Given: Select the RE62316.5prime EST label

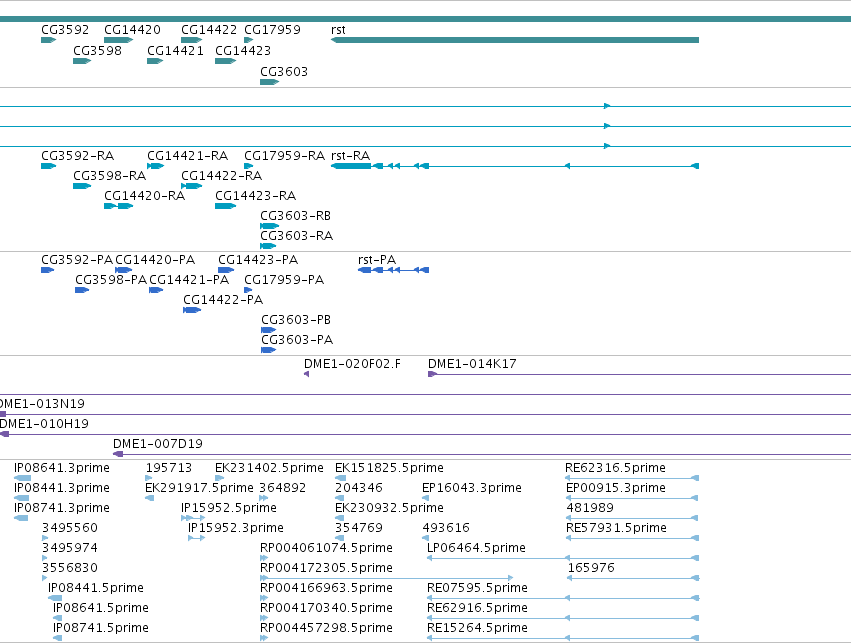Looking at the screenshot, I should click(x=615, y=468).
